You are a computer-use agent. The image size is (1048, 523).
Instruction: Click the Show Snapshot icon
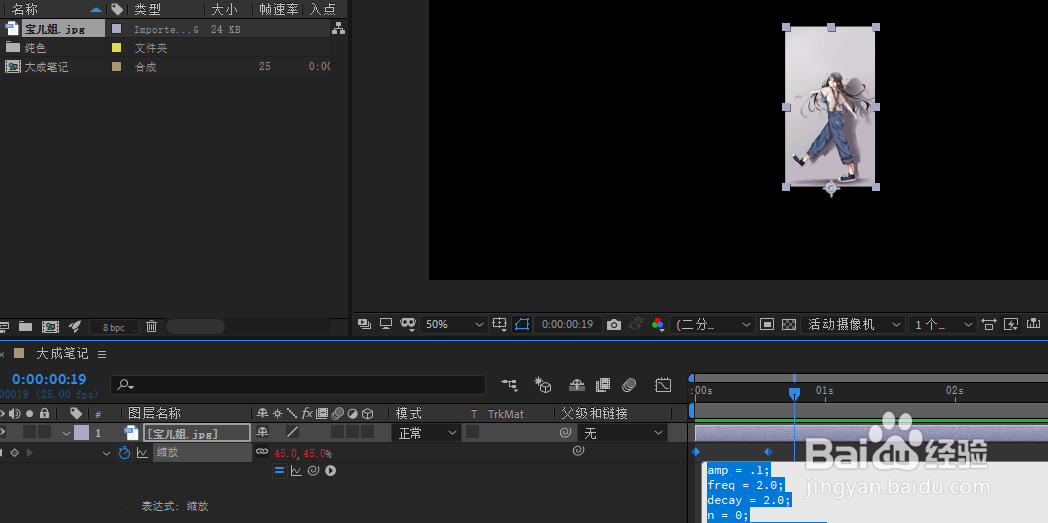(636, 324)
